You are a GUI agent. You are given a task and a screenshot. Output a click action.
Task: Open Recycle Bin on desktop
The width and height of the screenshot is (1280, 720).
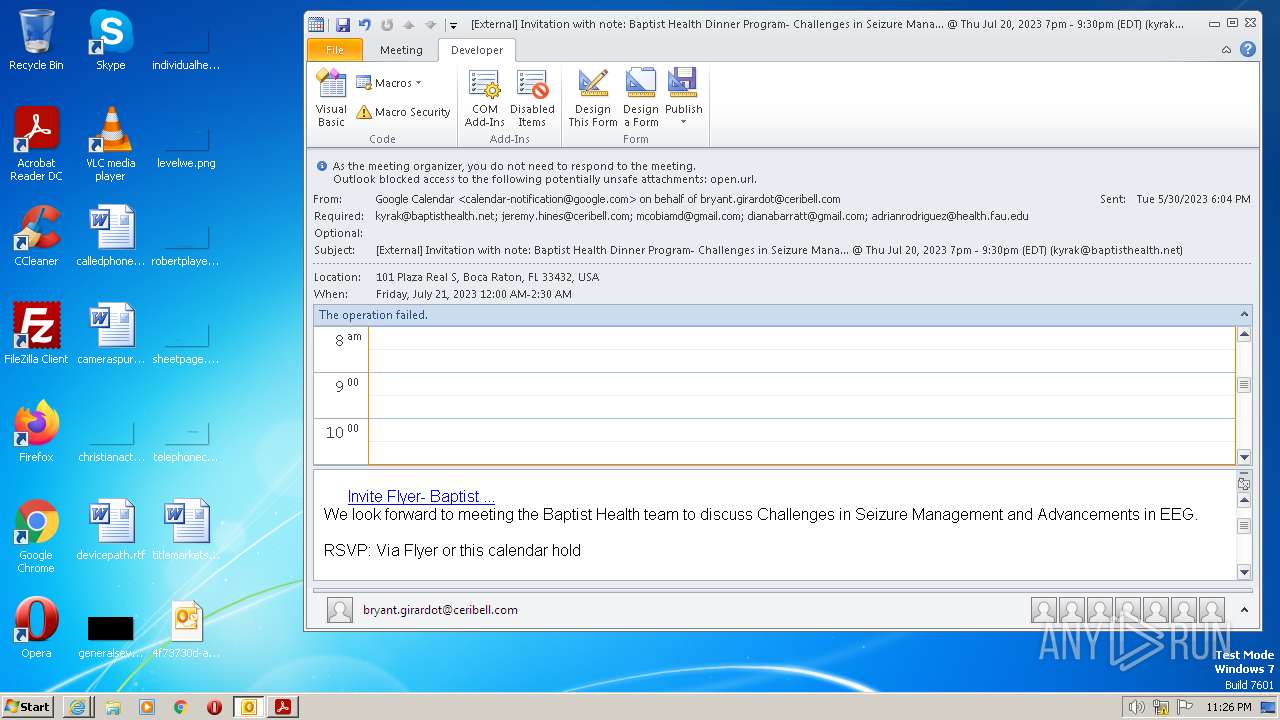36,40
